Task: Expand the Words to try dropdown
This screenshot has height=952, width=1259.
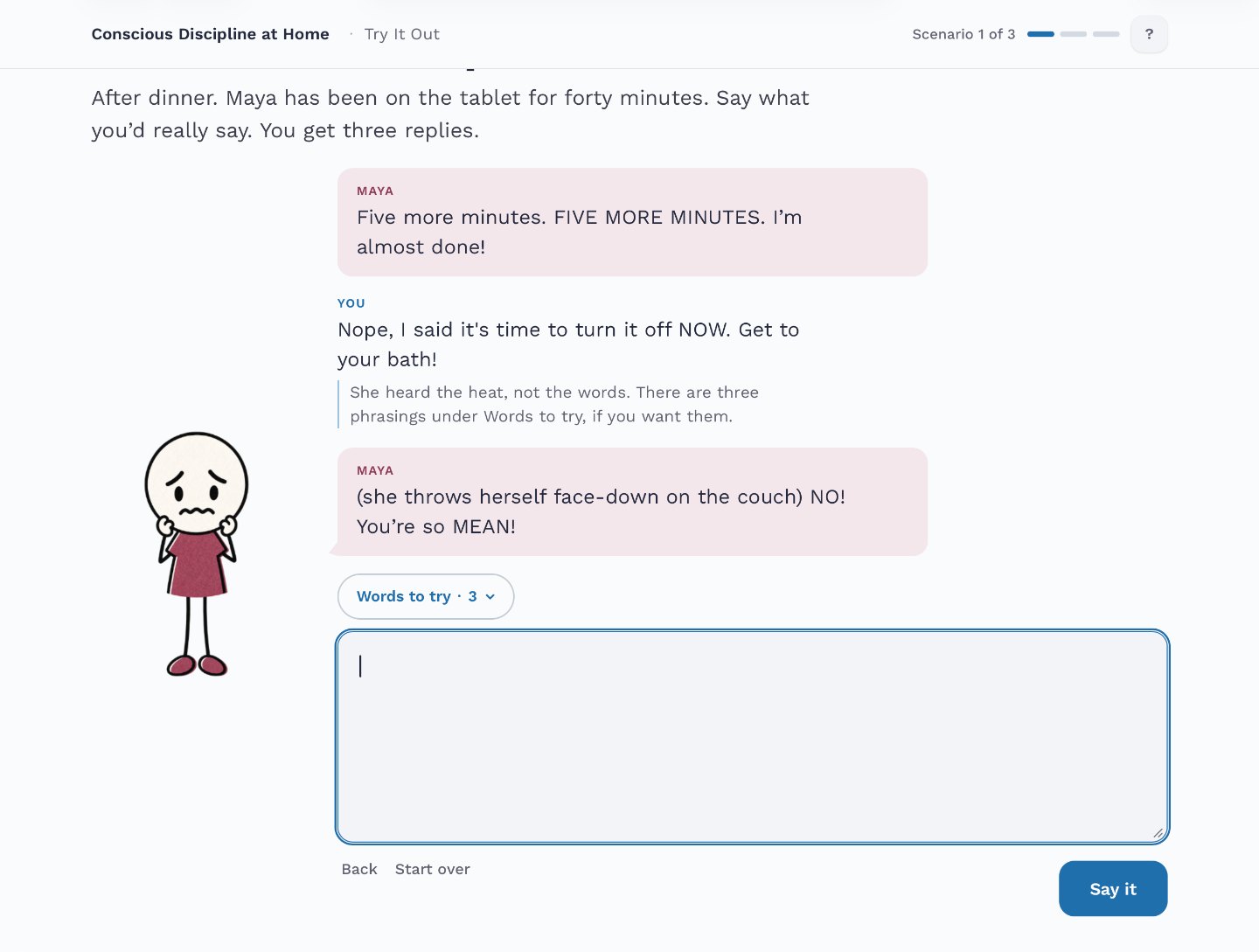Action: [x=426, y=596]
